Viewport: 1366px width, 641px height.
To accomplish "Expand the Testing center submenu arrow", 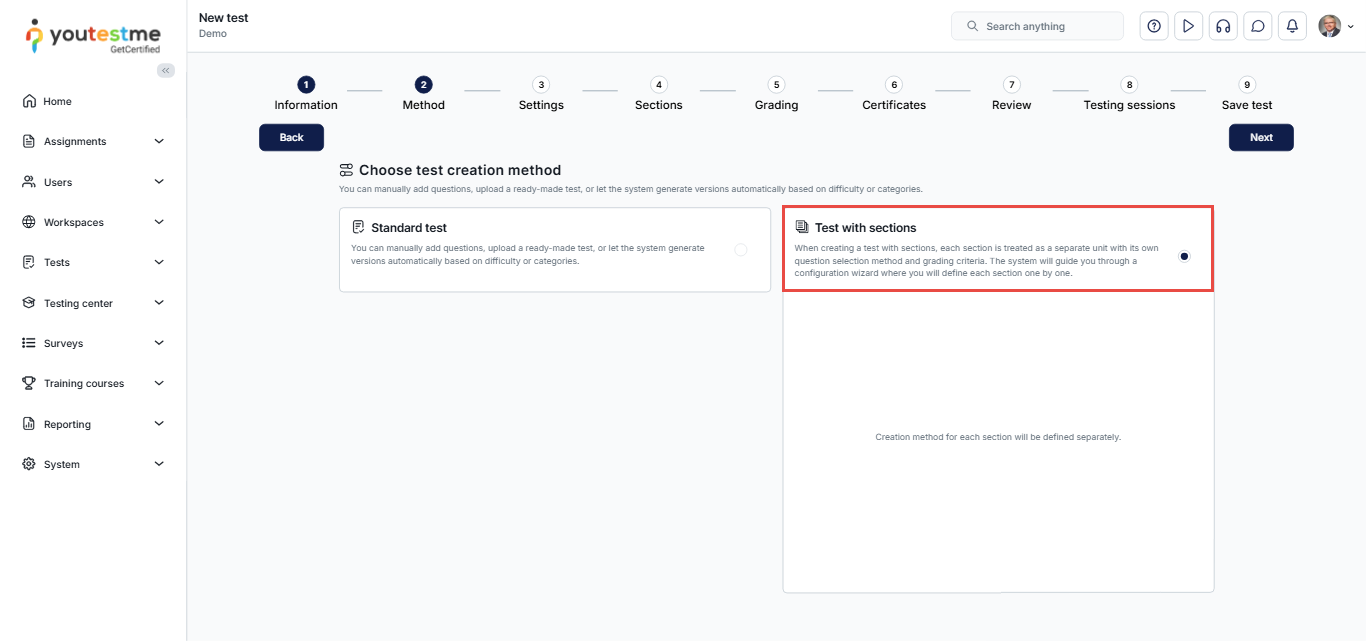I will point(159,303).
